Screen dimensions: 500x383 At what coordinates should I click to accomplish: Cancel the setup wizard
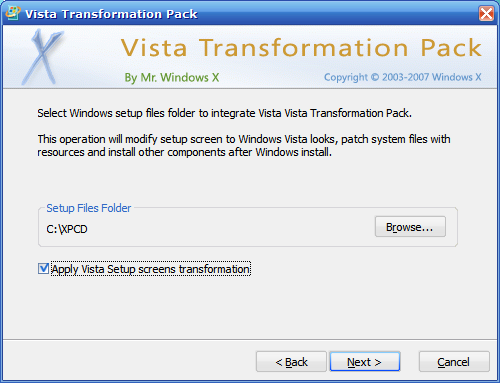tap(454, 362)
